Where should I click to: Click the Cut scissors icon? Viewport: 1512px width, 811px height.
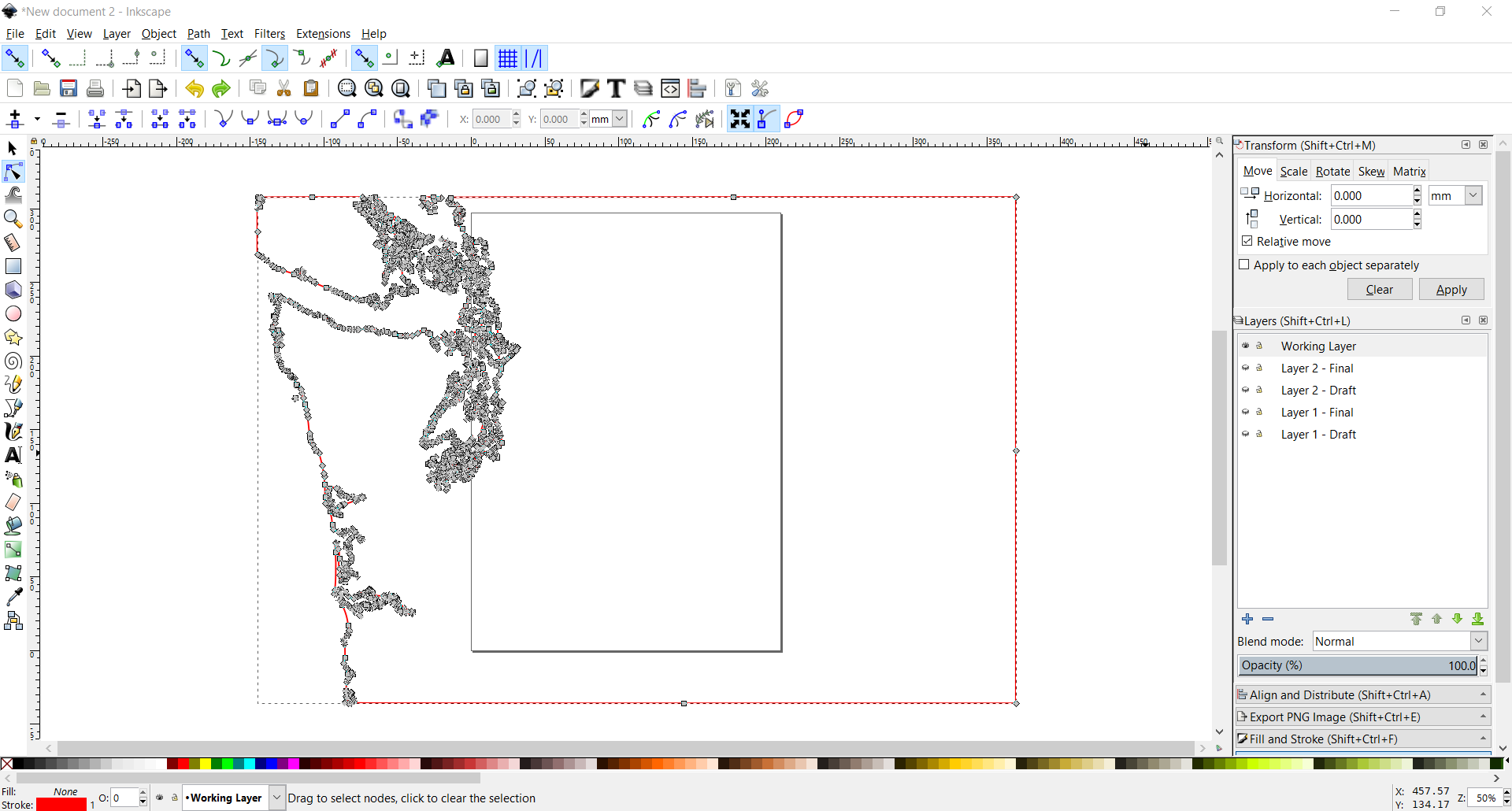[284, 88]
